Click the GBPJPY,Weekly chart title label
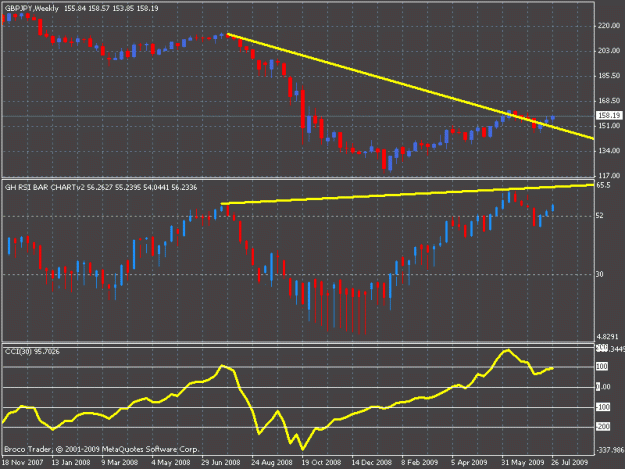This screenshot has height=469, width=625. pos(32,8)
